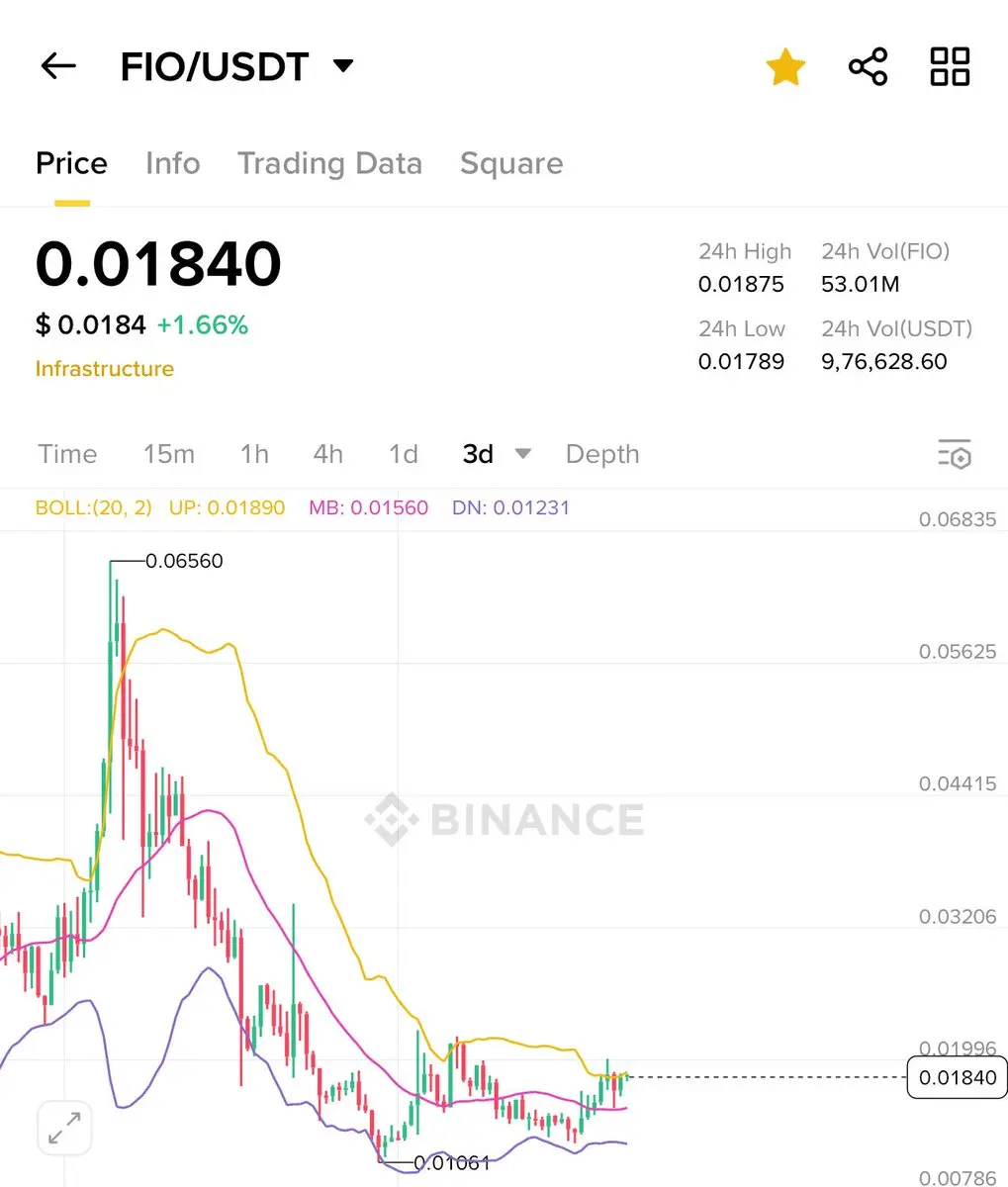Tap the back arrow icon
Screen dimensions: 1008x1187
(x=58, y=66)
